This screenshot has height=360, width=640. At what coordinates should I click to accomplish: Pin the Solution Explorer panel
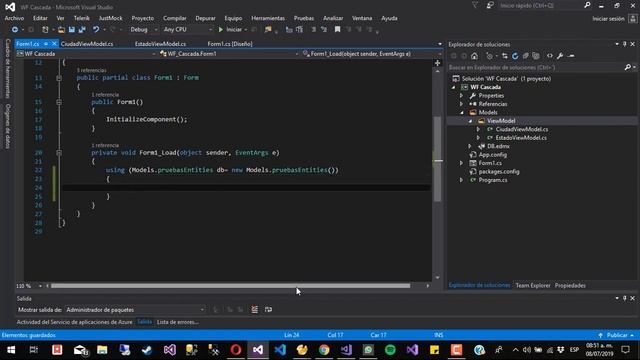624,44
